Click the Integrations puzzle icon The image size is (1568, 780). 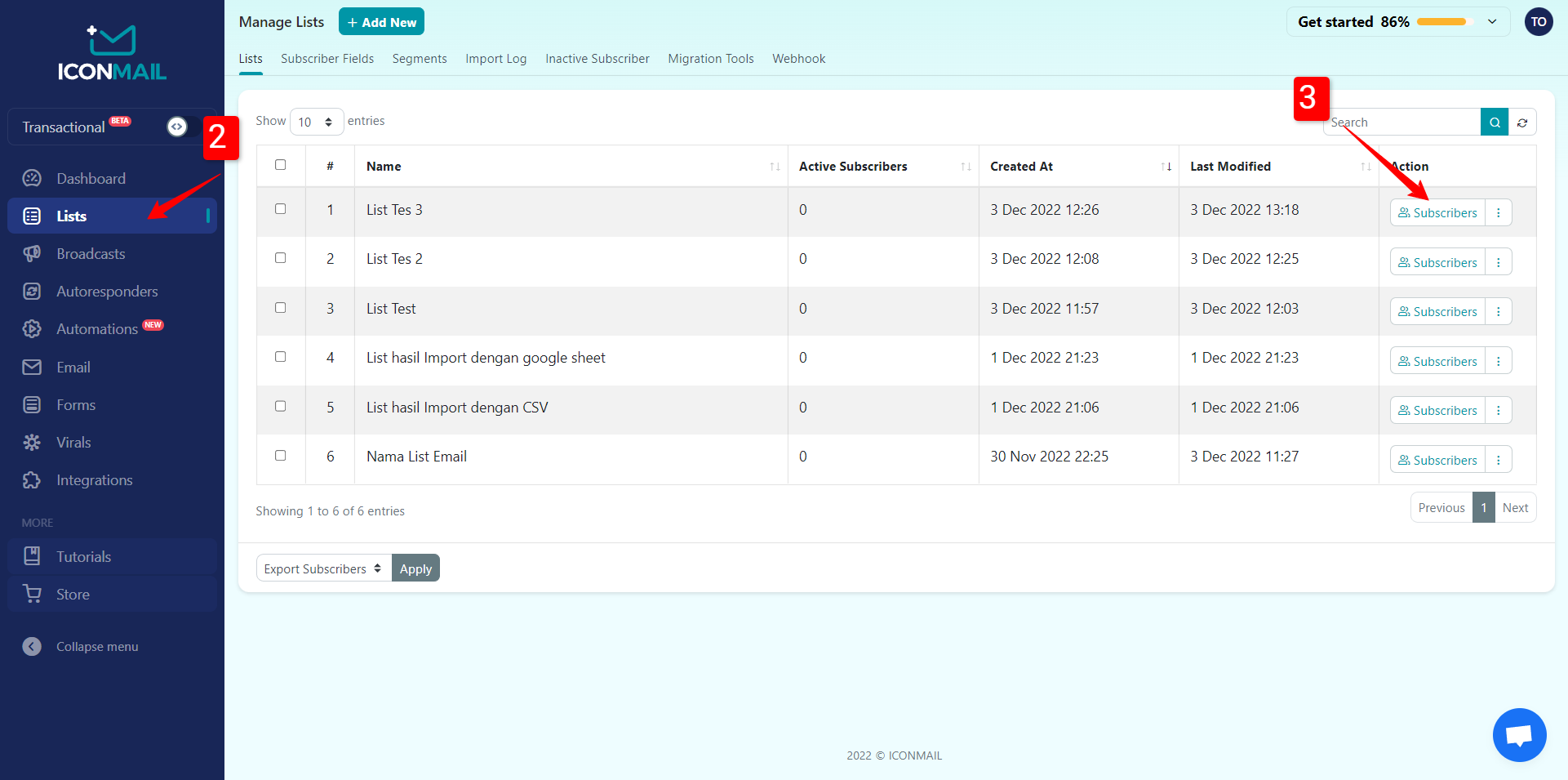pos(32,480)
